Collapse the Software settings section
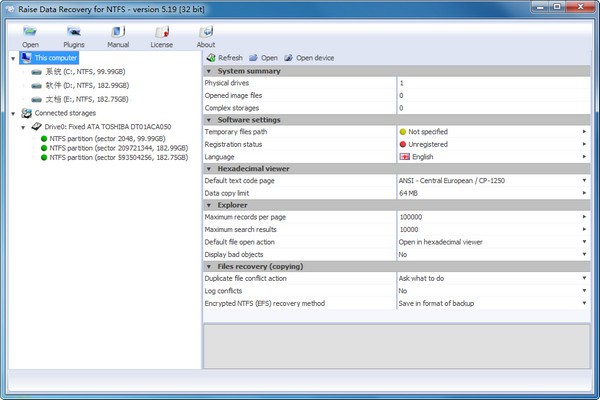600x400 pixels. coord(209,120)
